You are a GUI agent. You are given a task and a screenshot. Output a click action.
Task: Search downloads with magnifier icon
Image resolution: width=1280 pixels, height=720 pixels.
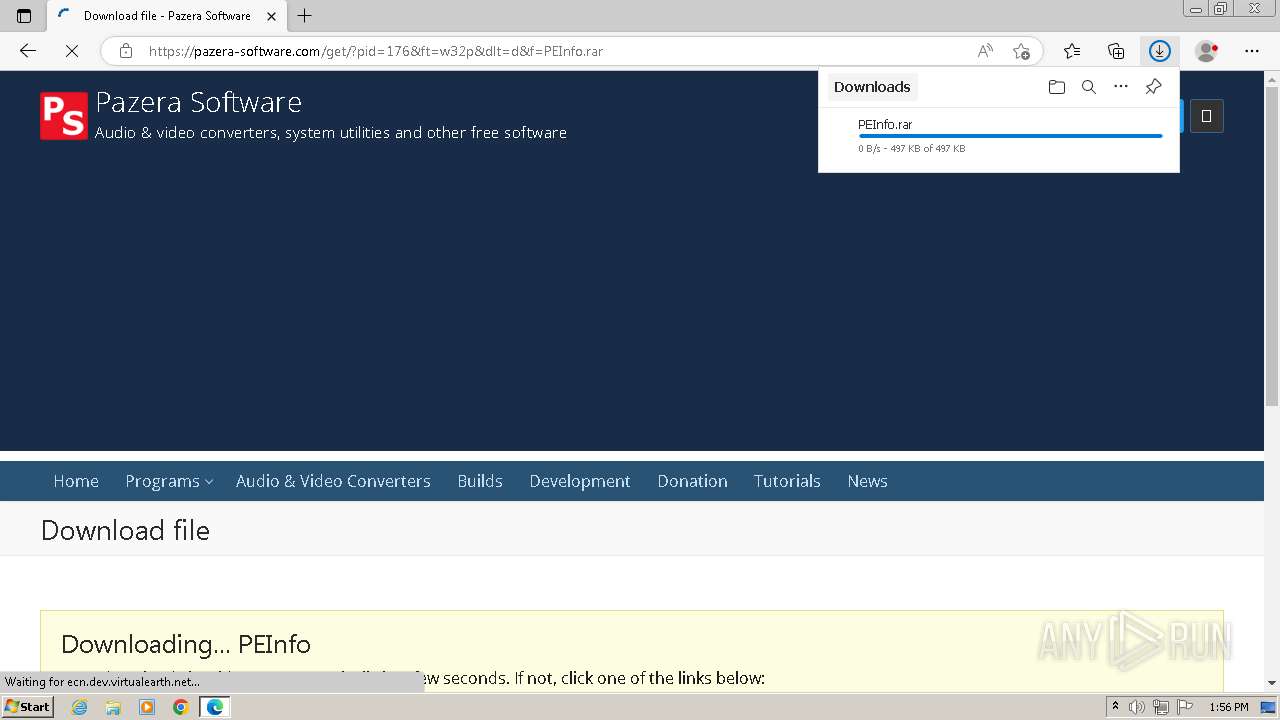coord(1089,87)
